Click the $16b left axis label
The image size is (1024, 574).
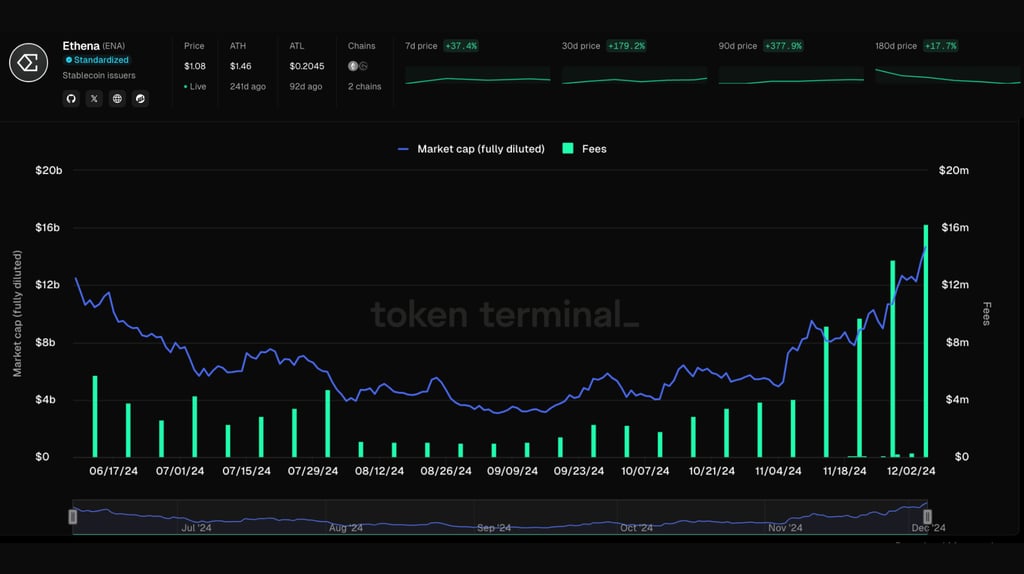tap(48, 227)
